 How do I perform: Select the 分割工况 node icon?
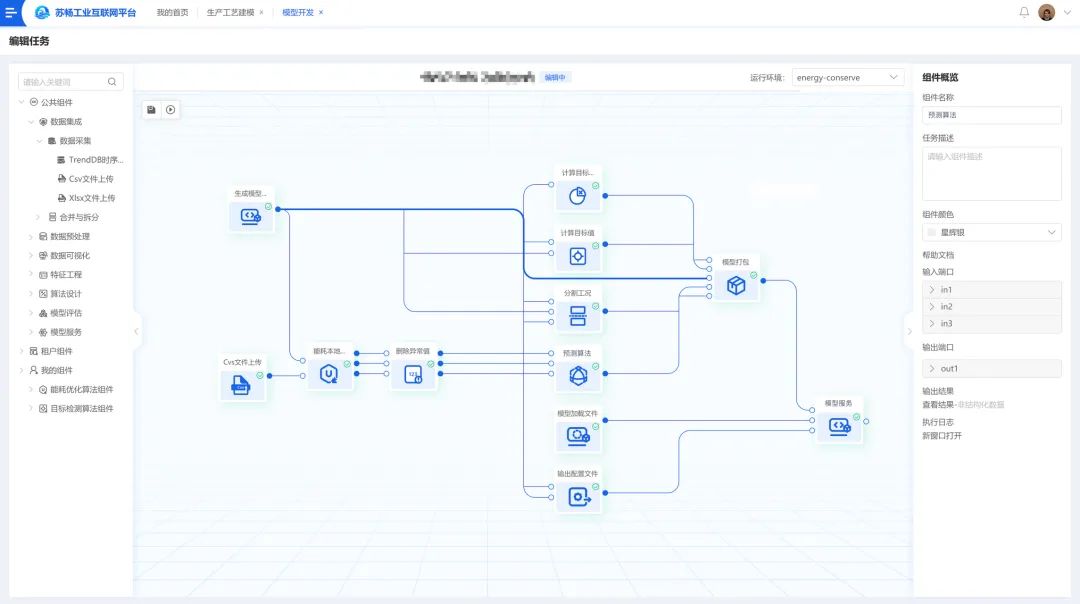tap(577, 317)
